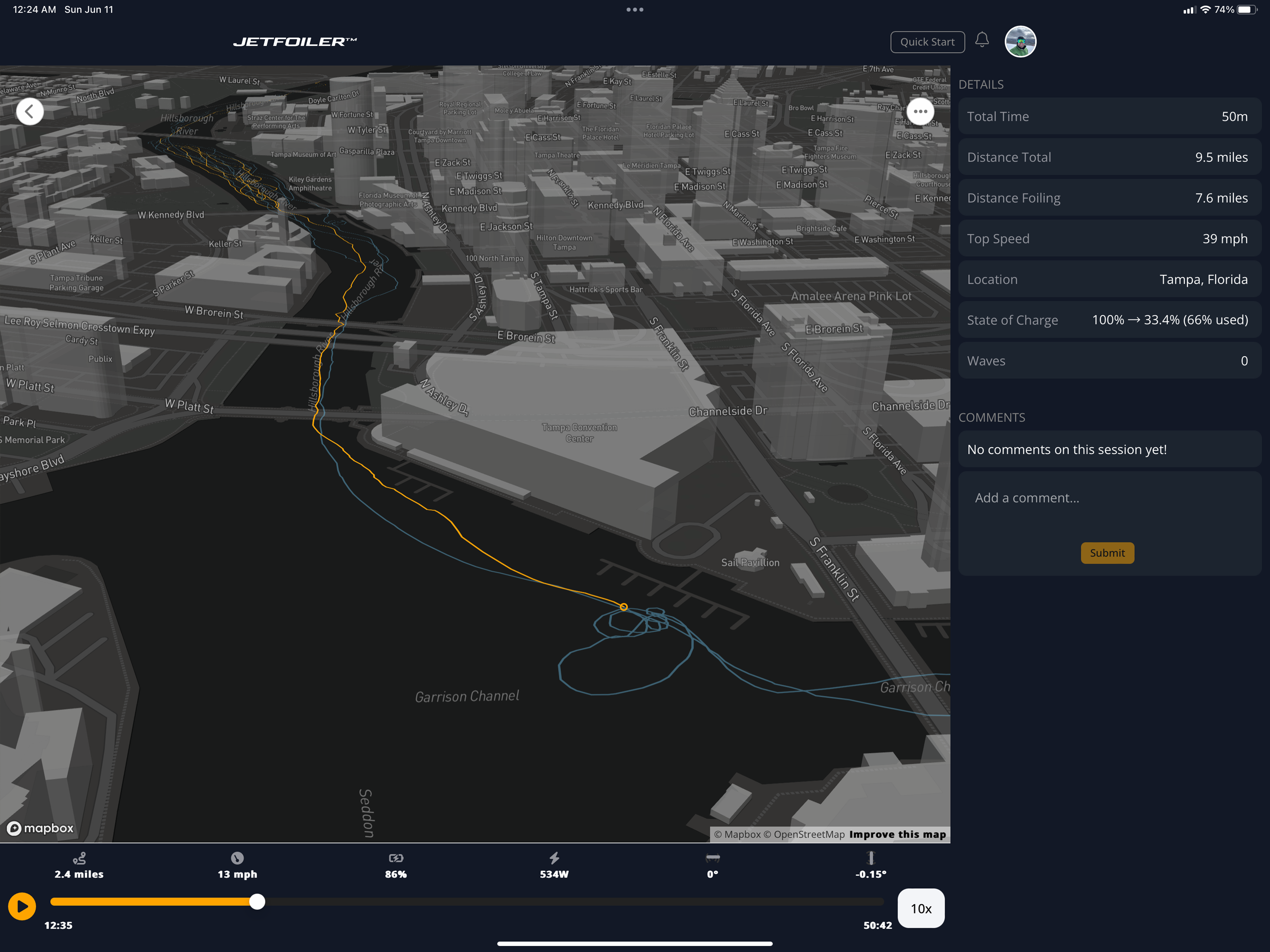Select the Distance Foiling 7.6 miles row
The height and width of the screenshot is (952, 1270).
[1109, 198]
